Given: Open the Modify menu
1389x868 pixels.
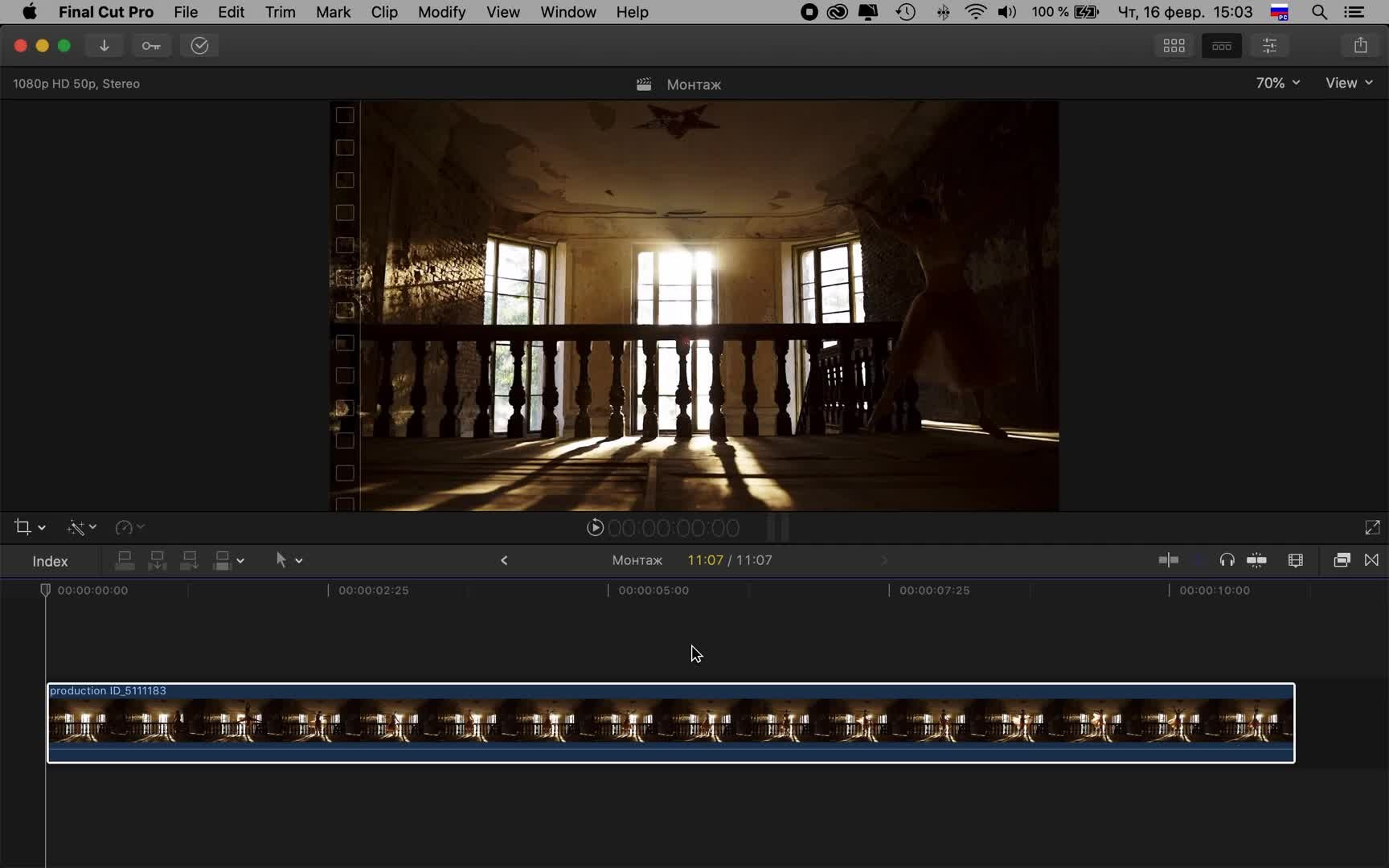Looking at the screenshot, I should [441, 12].
